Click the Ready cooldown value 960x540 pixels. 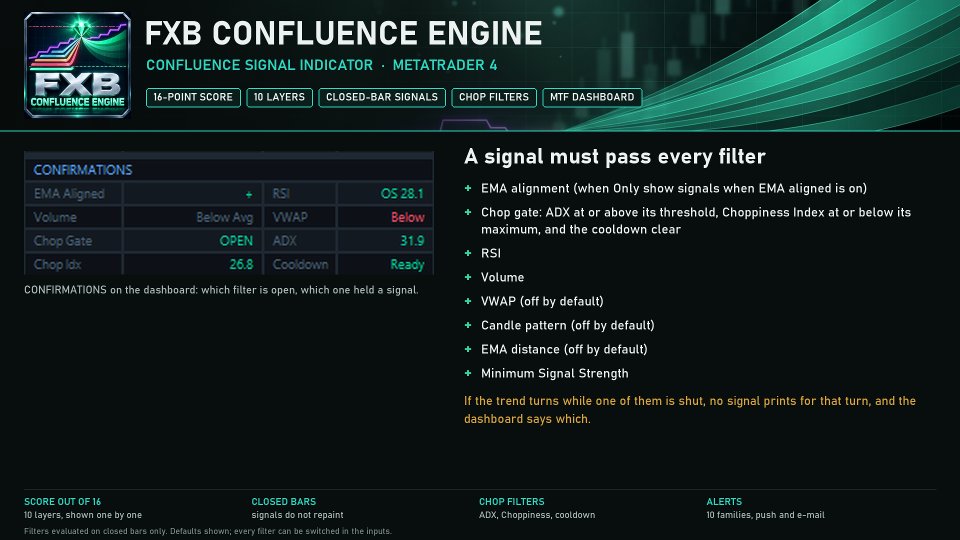coord(408,264)
